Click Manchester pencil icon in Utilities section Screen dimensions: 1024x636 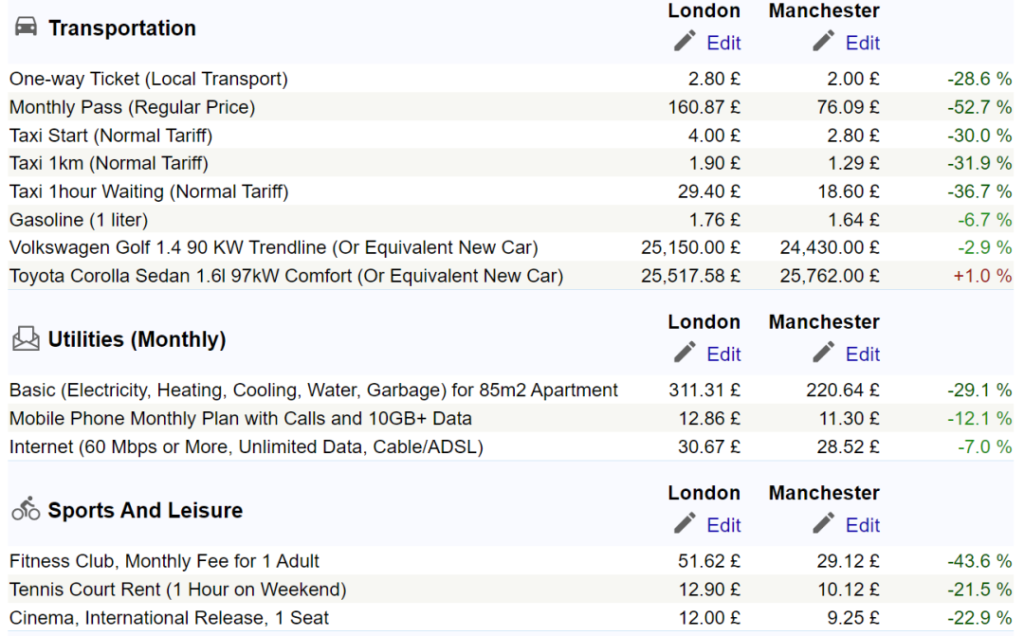pos(824,352)
